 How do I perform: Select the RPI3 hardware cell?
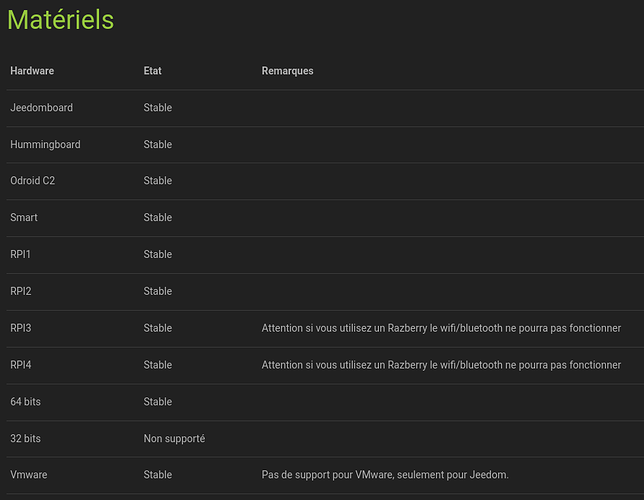(x=21, y=328)
